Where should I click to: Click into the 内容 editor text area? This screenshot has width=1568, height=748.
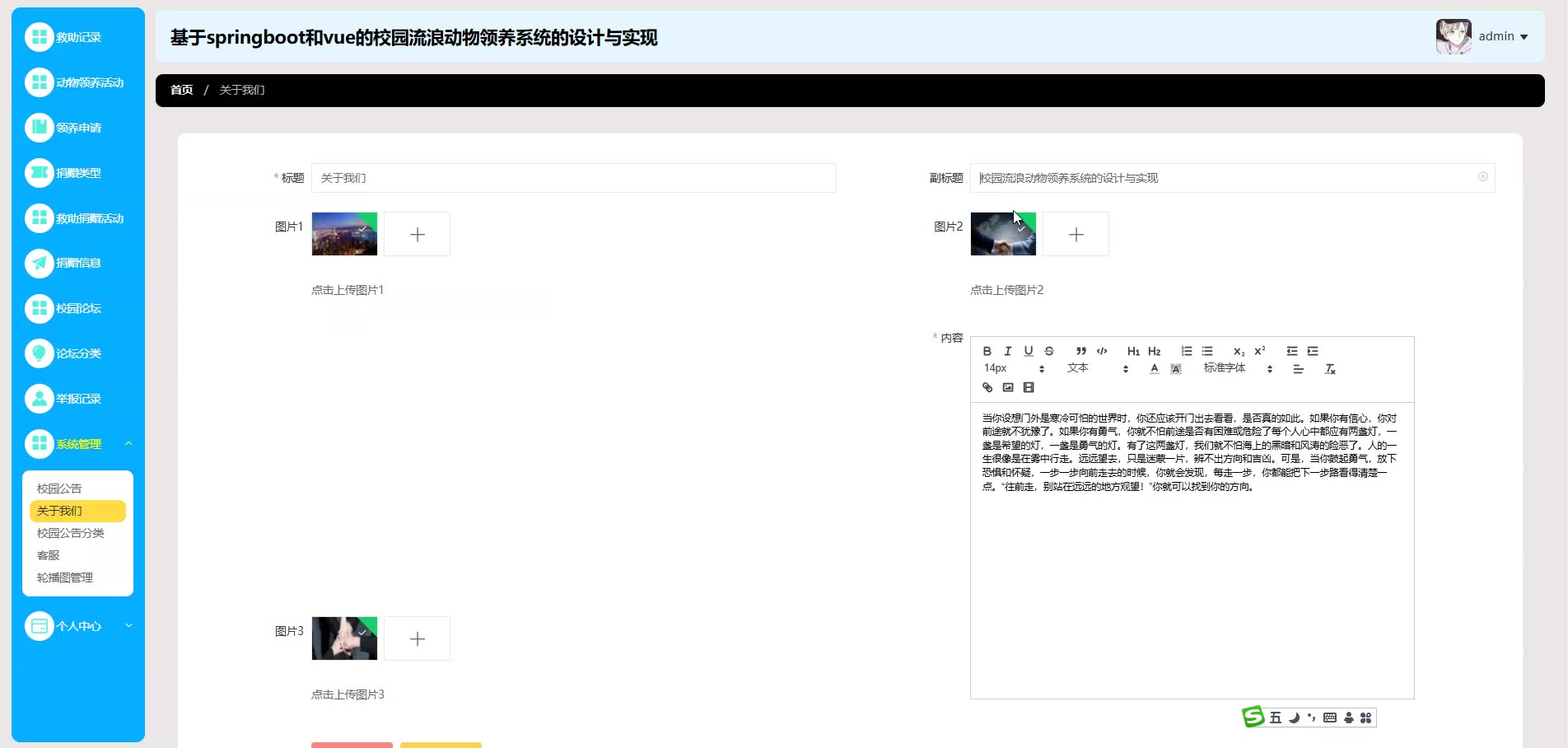tap(1192, 550)
